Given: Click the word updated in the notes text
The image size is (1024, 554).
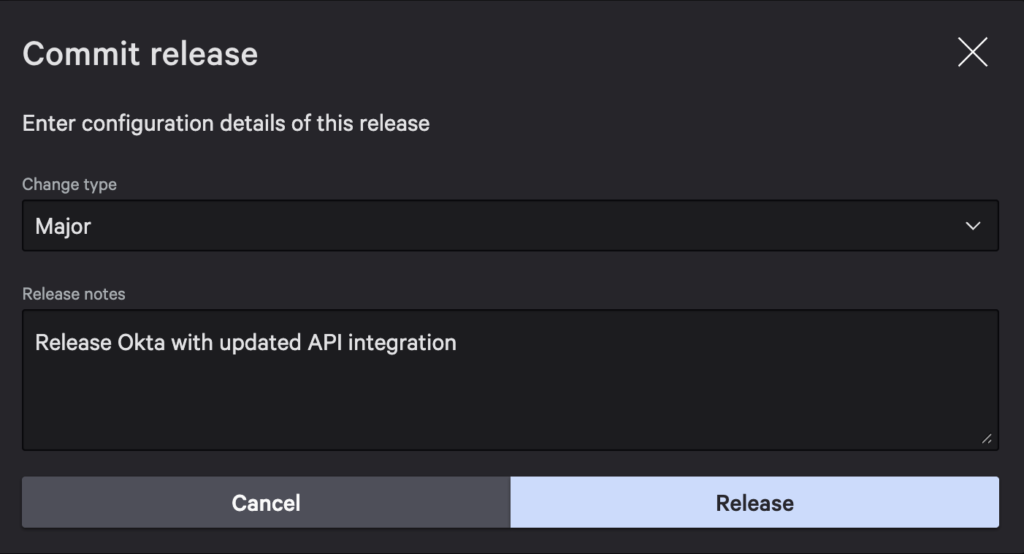Looking at the screenshot, I should click(x=258, y=343).
